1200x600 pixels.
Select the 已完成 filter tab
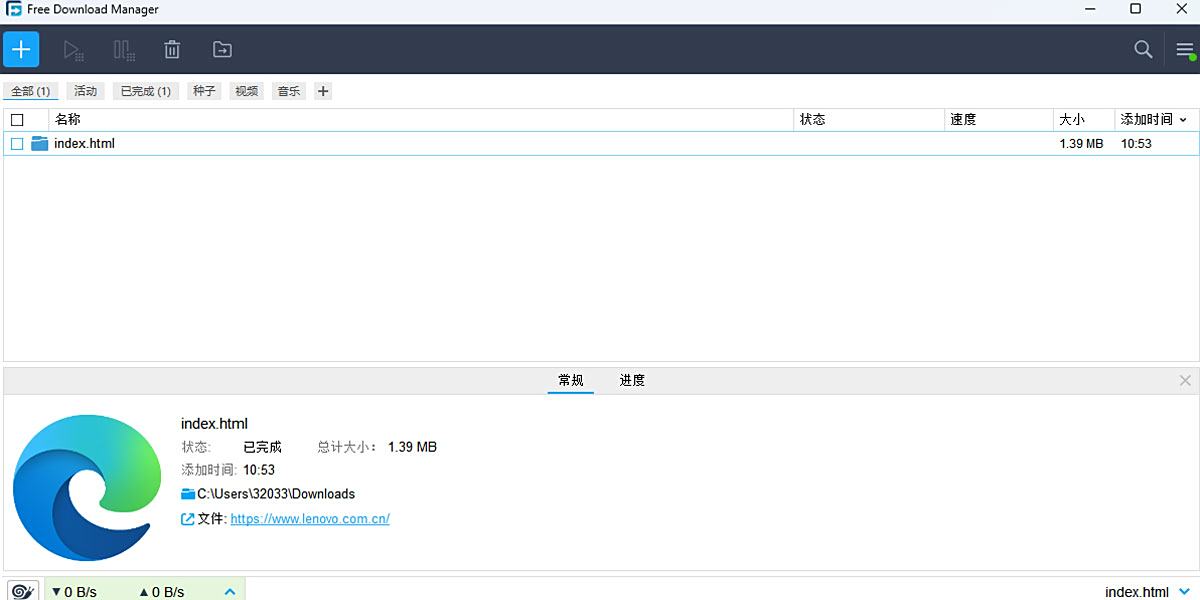click(144, 90)
